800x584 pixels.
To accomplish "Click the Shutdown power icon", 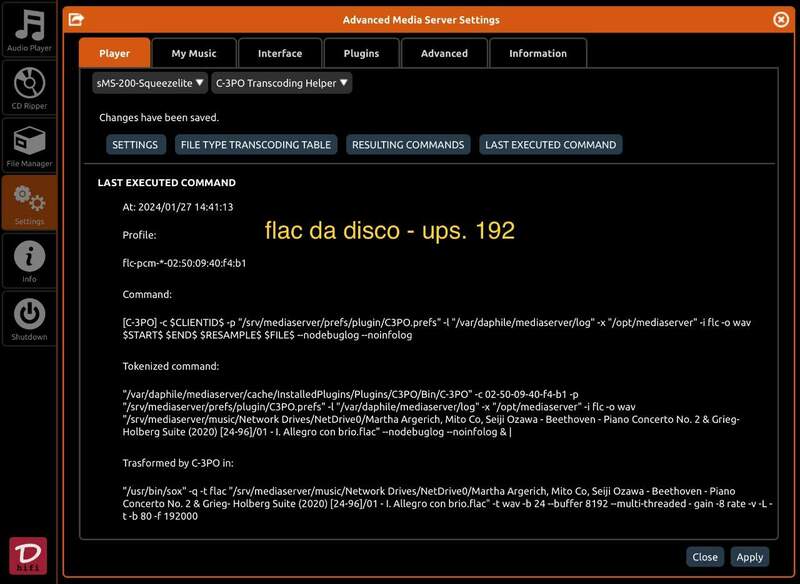I will pos(29,318).
